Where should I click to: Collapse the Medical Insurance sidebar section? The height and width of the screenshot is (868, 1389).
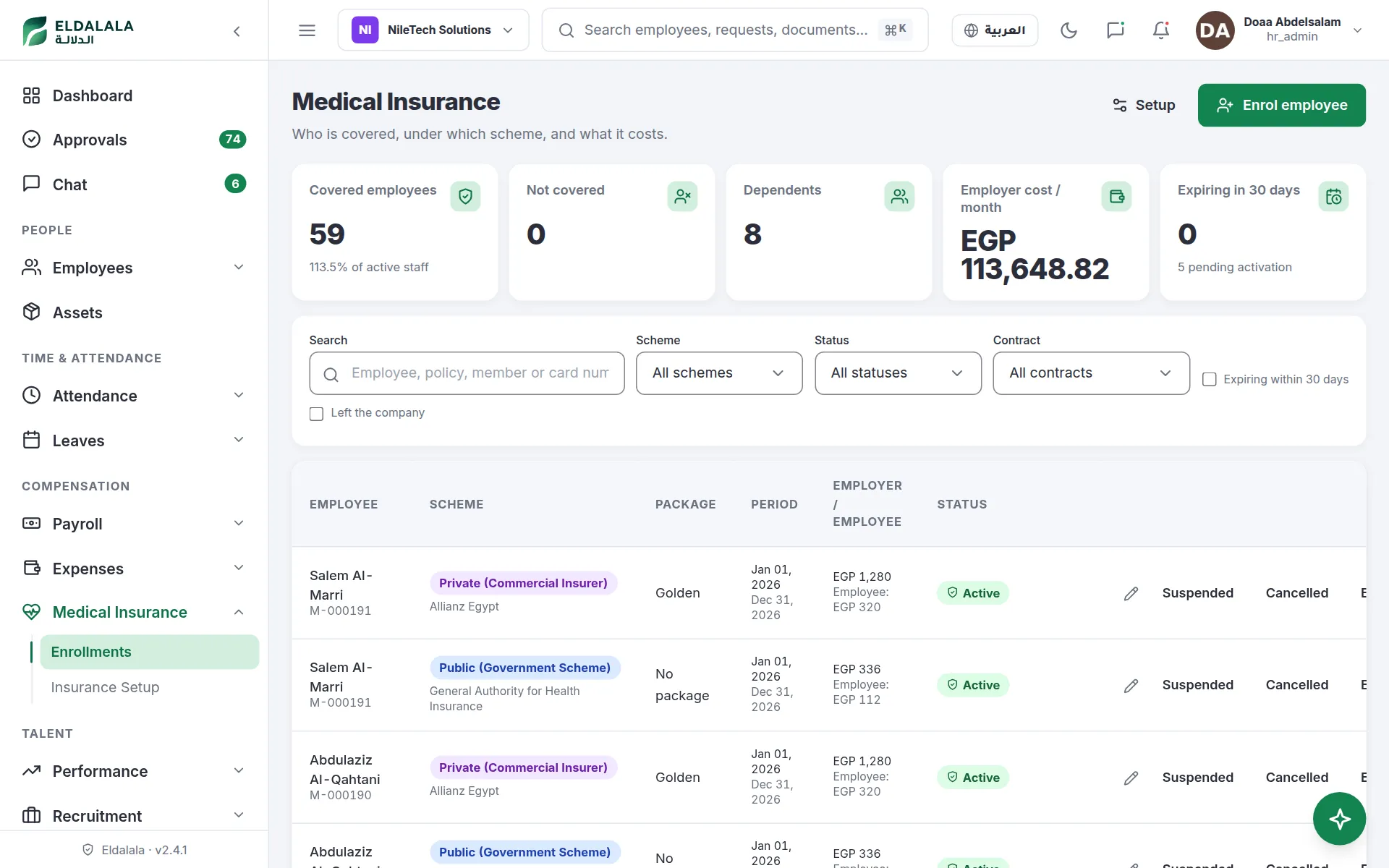134,612
